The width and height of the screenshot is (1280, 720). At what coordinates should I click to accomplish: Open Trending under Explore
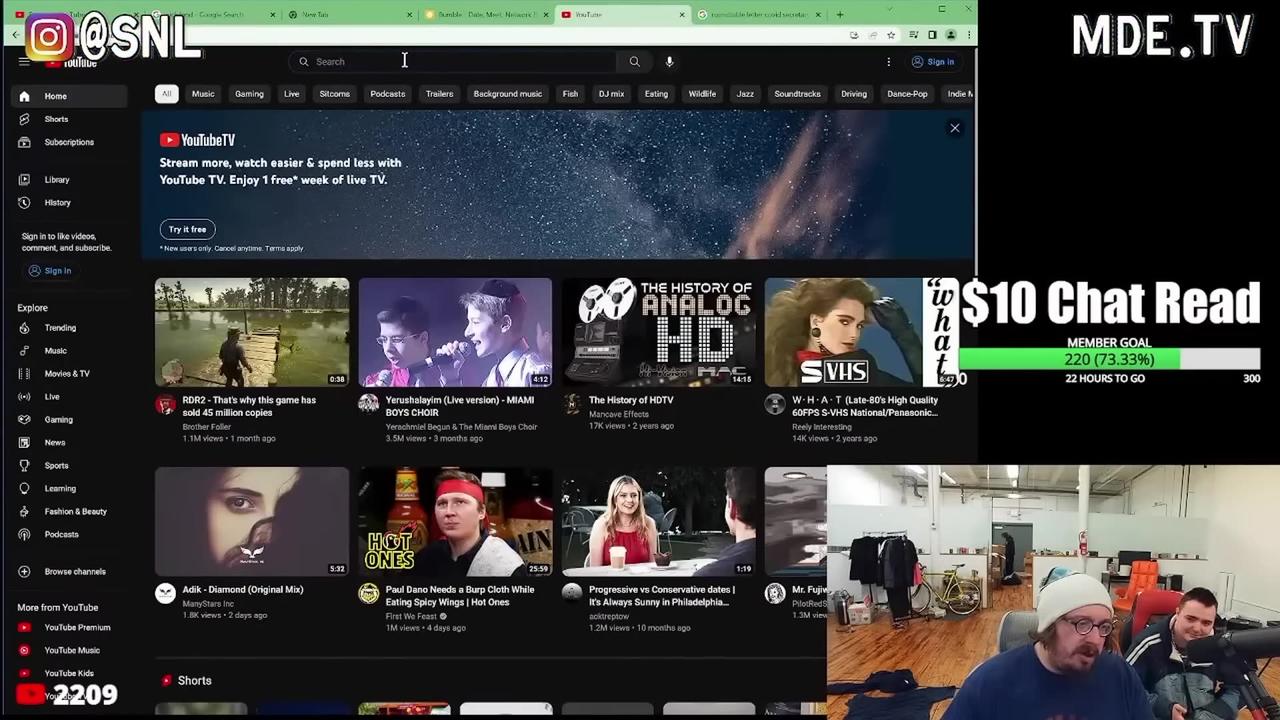click(x=60, y=327)
